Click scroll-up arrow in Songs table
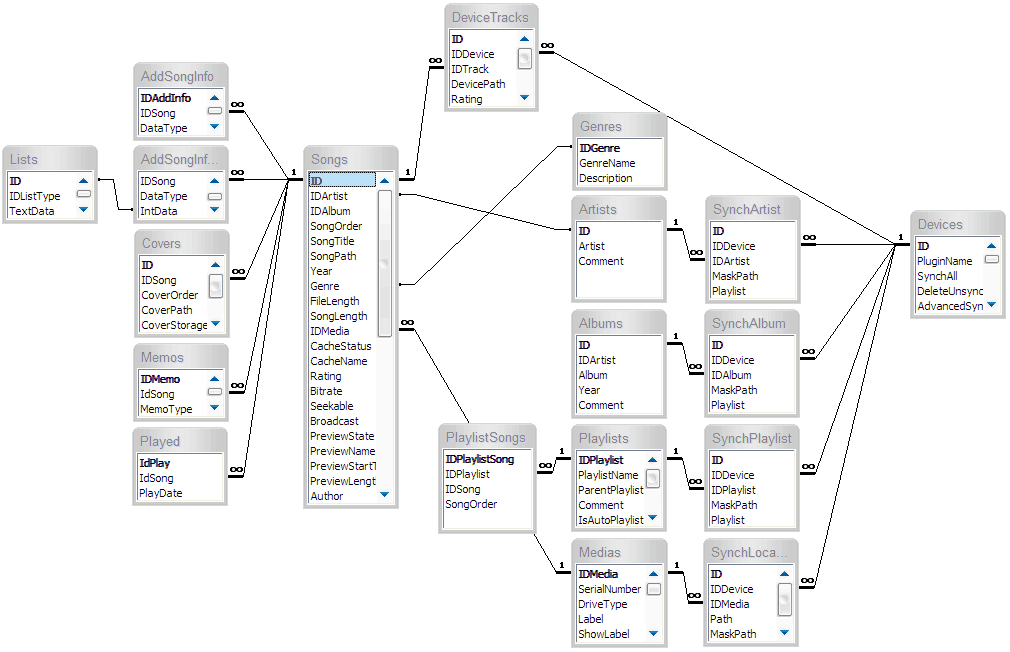The height and width of the screenshot is (652, 1010). [x=385, y=181]
